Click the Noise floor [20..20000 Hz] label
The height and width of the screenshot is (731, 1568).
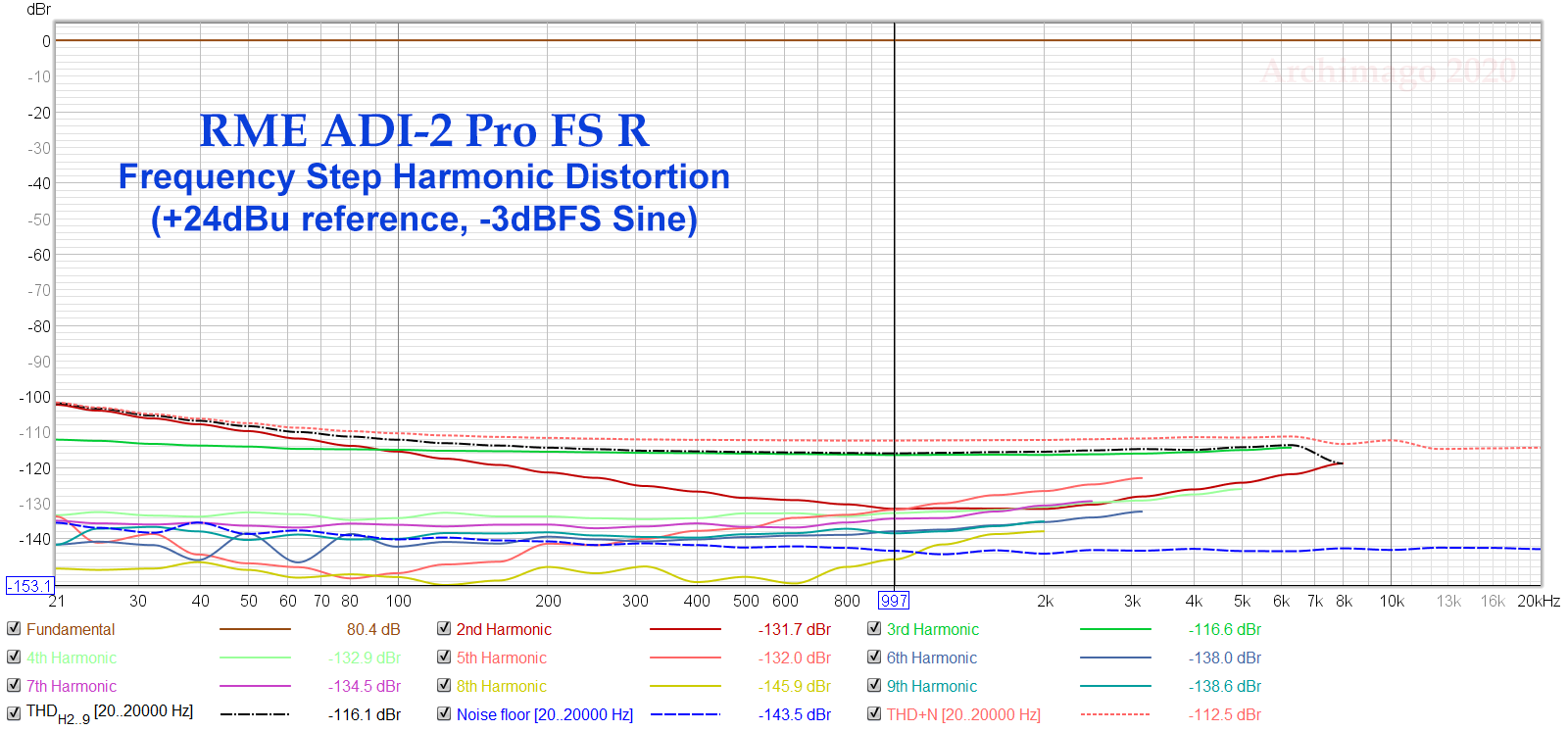click(545, 714)
